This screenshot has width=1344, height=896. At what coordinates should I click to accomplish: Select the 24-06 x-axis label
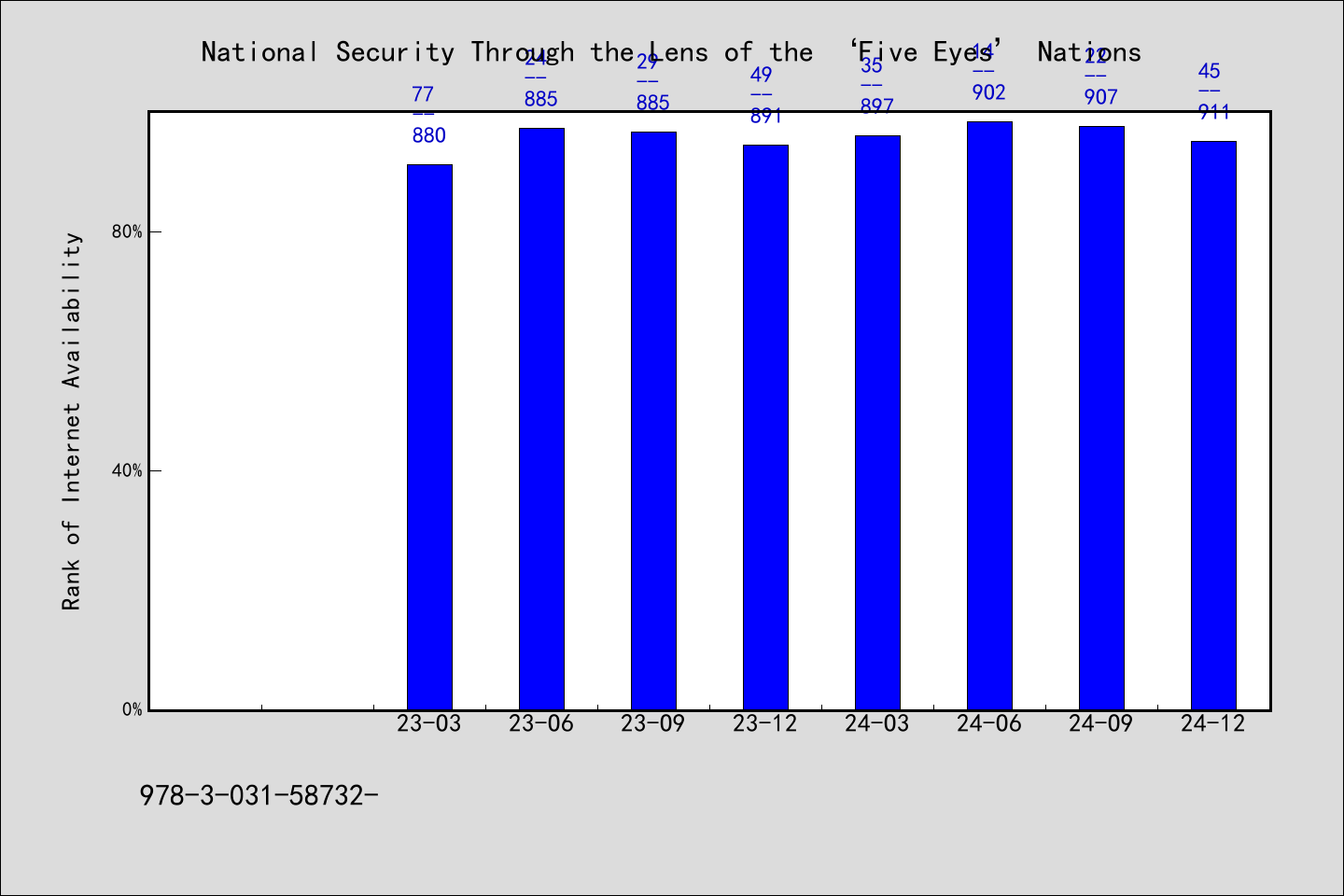click(989, 723)
